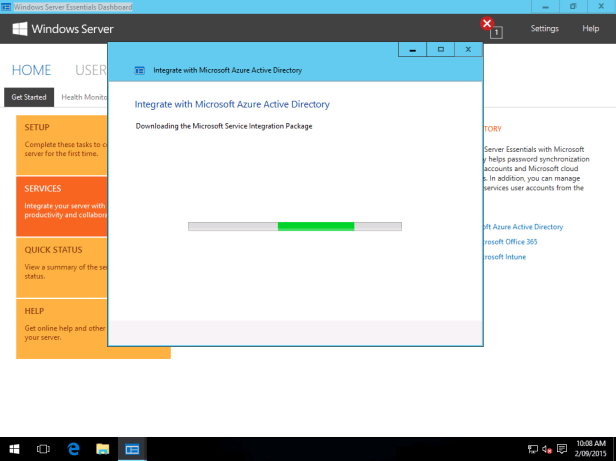Open the Start menu

point(14,449)
